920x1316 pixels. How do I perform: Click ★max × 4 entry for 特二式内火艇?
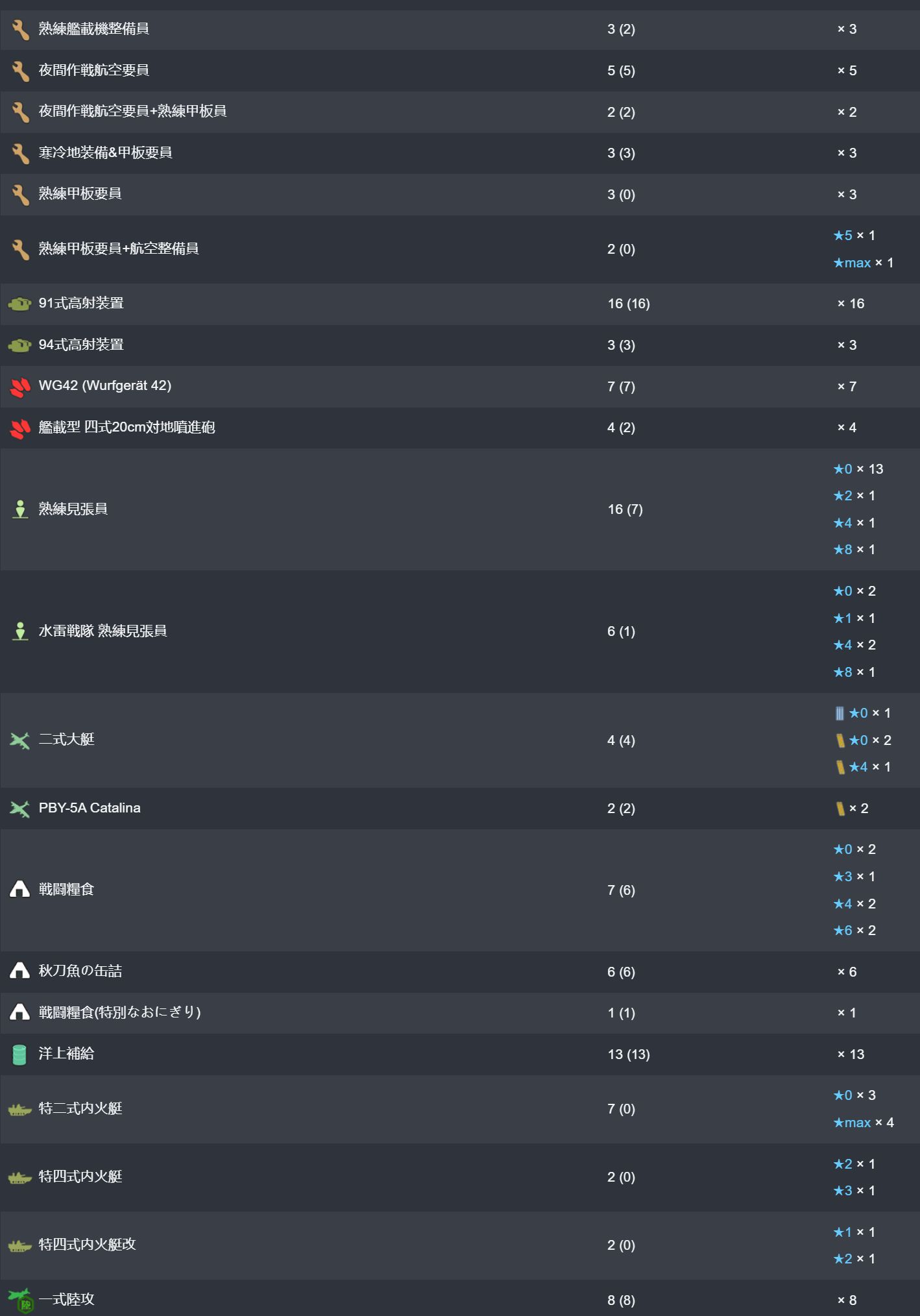[863, 1123]
